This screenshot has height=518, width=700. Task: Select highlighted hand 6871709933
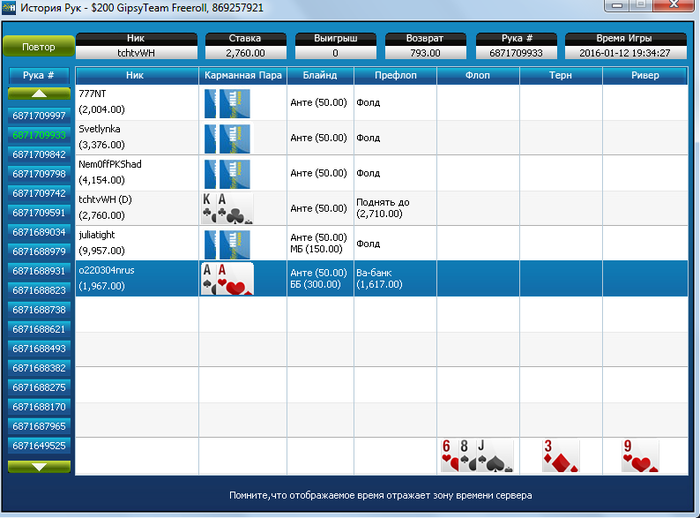click(39, 135)
